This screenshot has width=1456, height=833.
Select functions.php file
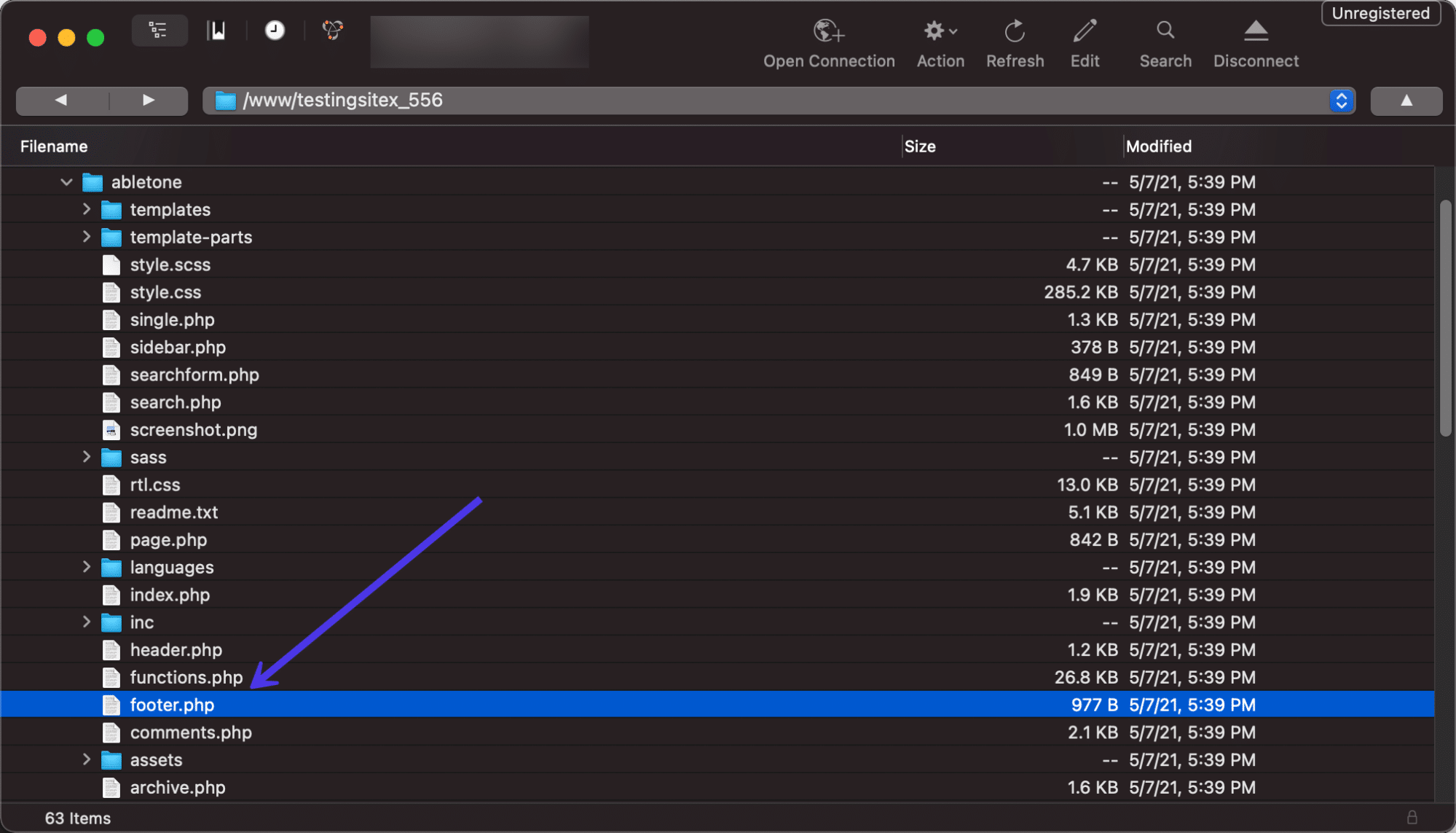(x=186, y=677)
